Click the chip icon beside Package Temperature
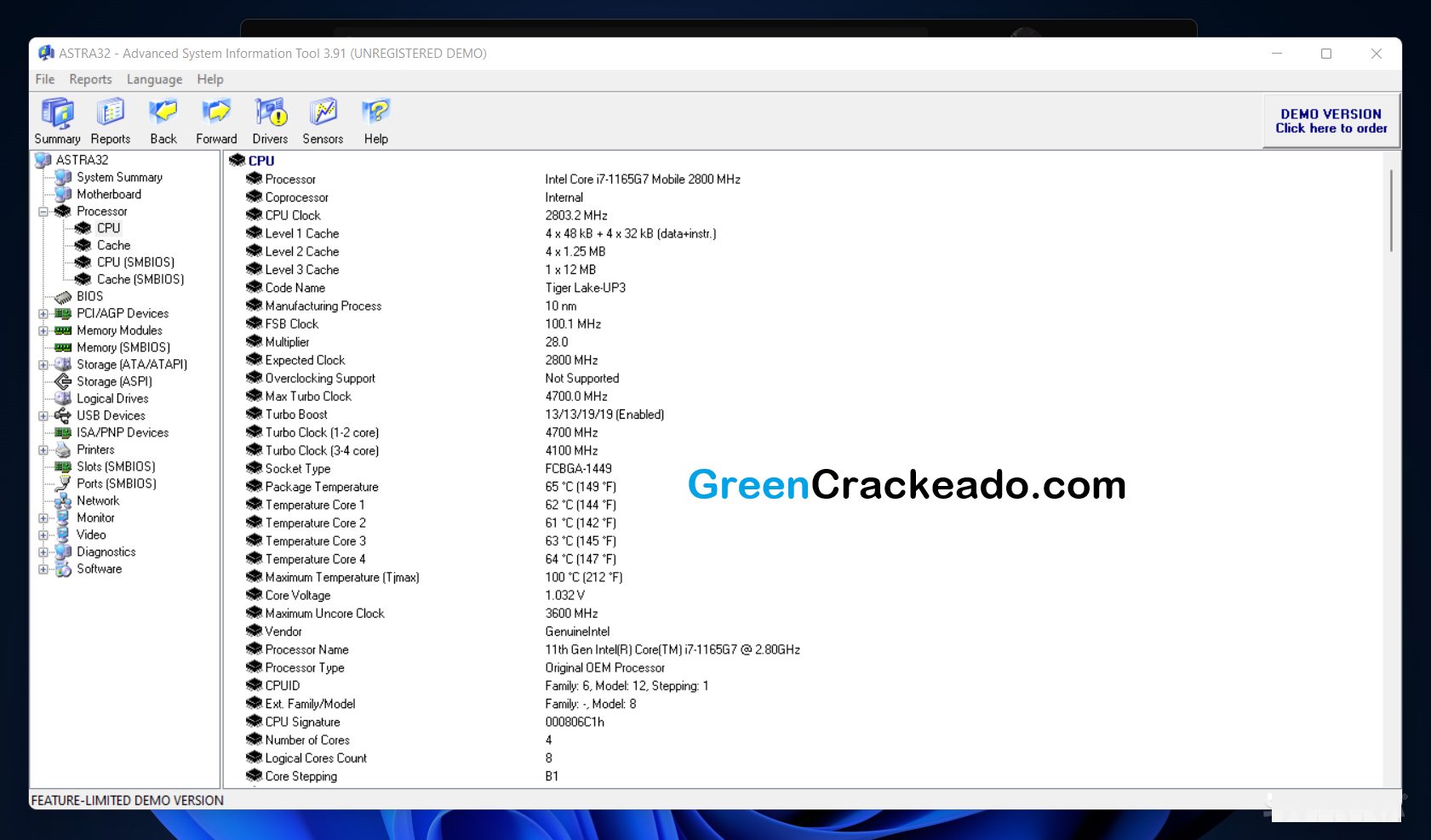1431x840 pixels. coord(254,486)
